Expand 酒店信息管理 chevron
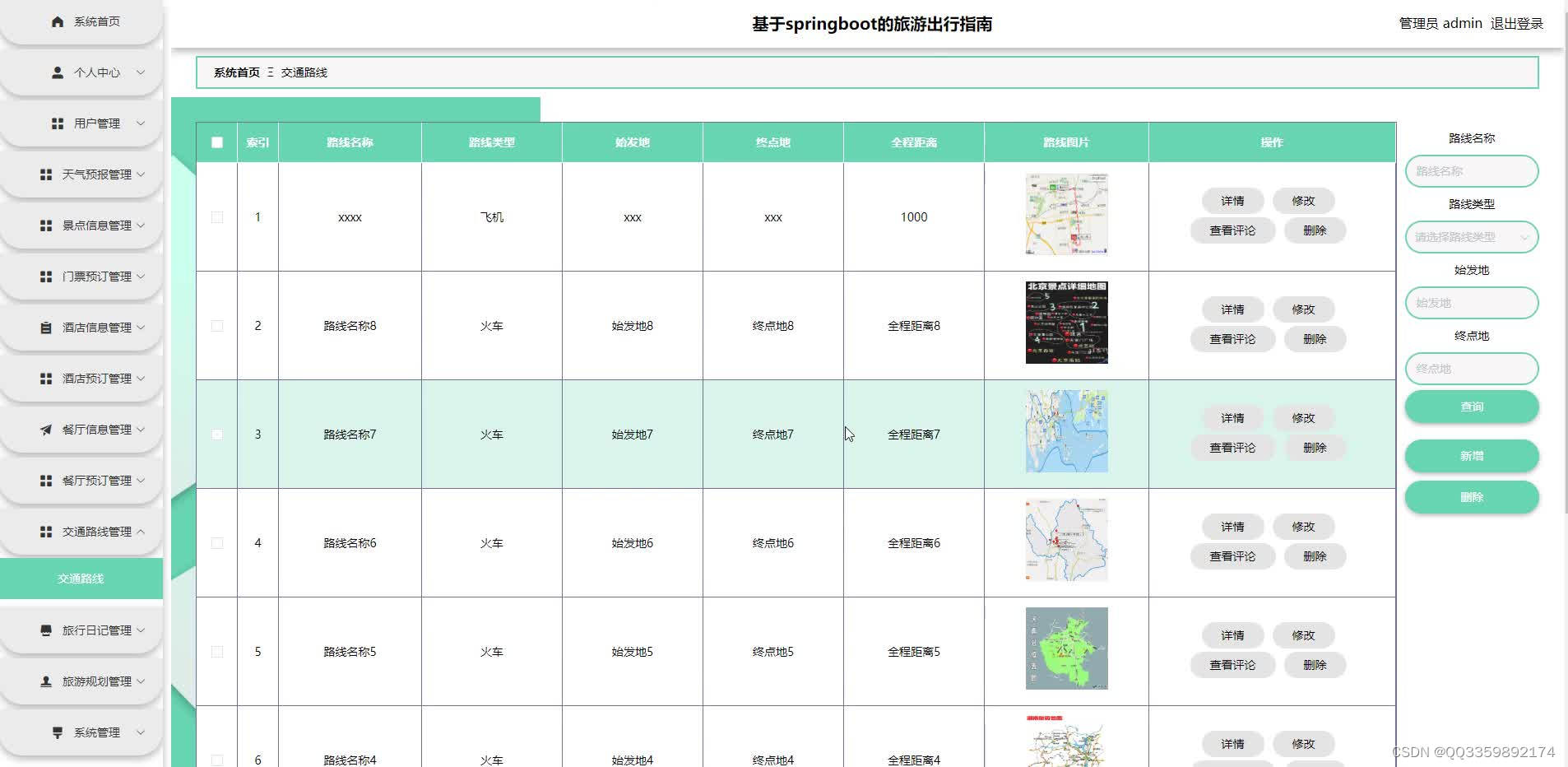This screenshot has height=767, width=1568. click(x=141, y=328)
